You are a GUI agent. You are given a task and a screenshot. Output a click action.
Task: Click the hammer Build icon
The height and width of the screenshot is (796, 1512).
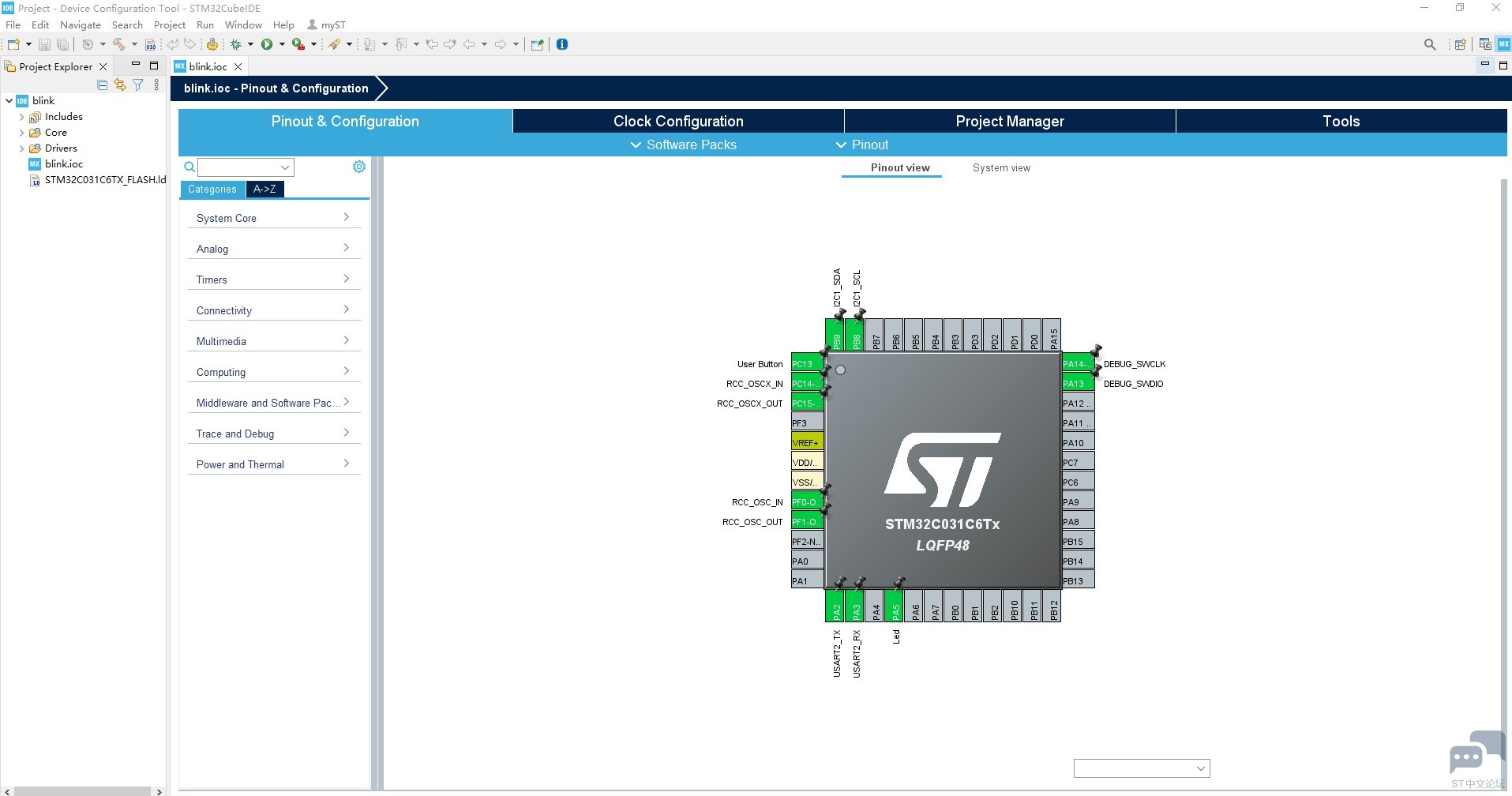click(x=119, y=44)
